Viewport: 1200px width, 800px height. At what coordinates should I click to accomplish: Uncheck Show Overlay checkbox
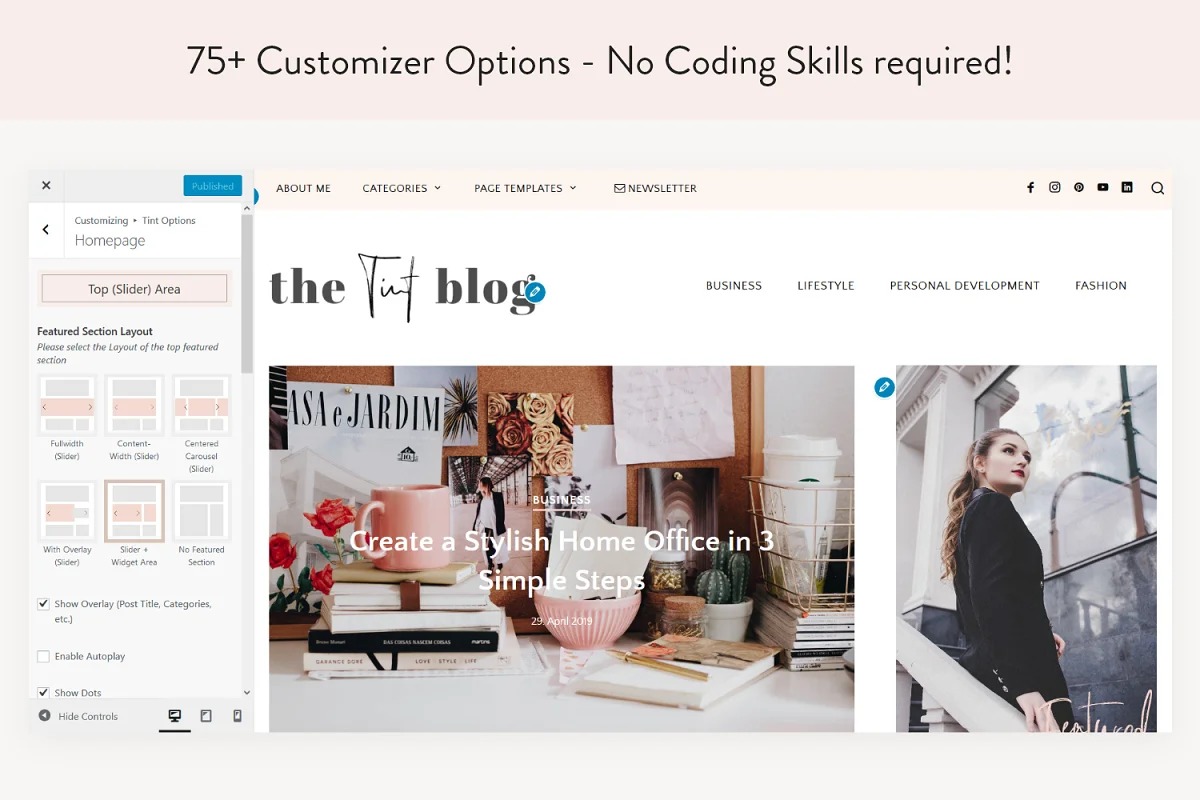click(43, 604)
